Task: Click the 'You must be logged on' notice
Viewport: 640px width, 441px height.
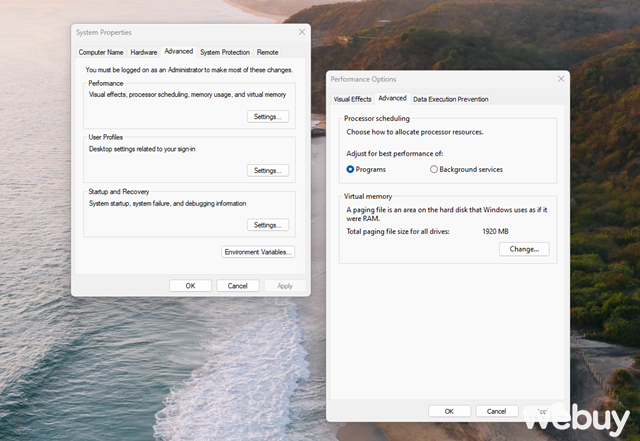Action: pos(189,70)
